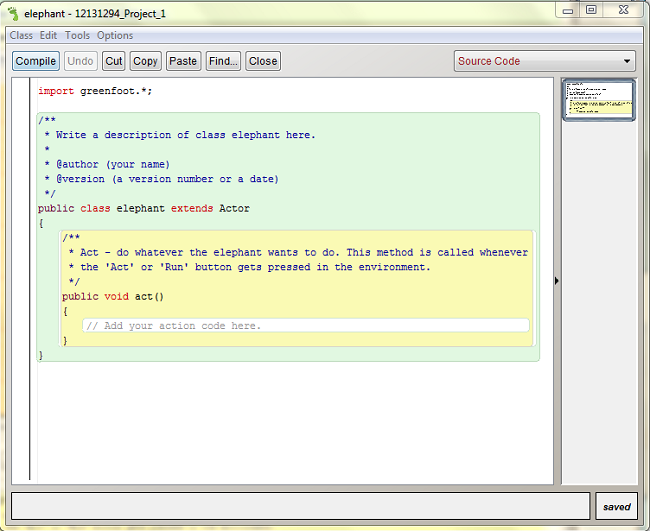650x531 pixels.
Task: Click 'Write a description of class elephant here.' line
Action: pyautogui.click(x=180, y=135)
